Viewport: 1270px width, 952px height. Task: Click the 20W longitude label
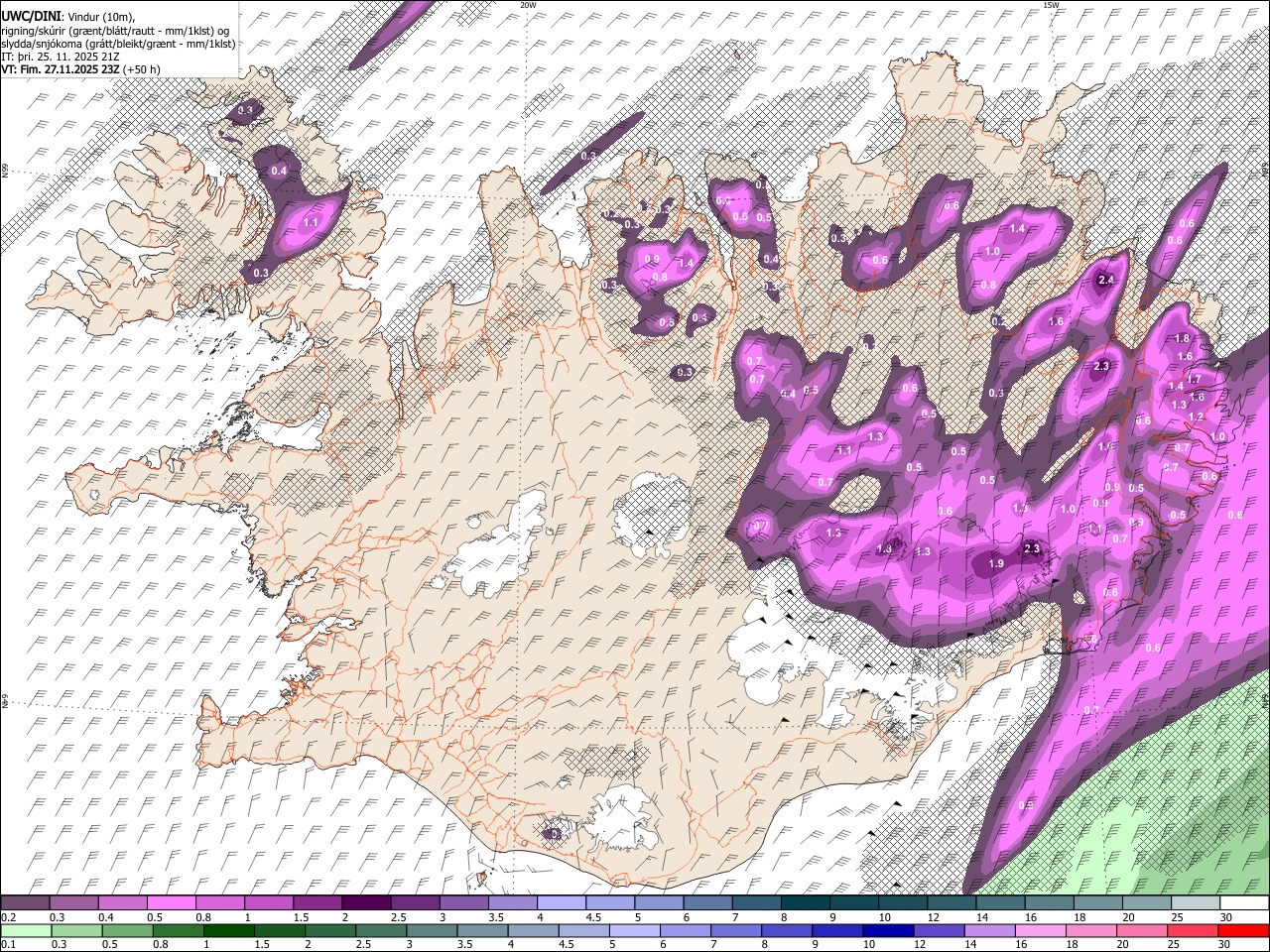(528, 5)
